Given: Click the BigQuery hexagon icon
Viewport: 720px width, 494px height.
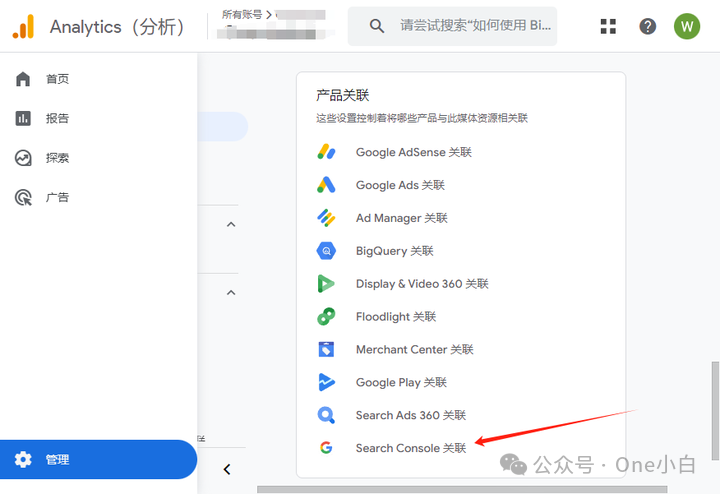Looking at the screenshot, I should coord(326,251).
